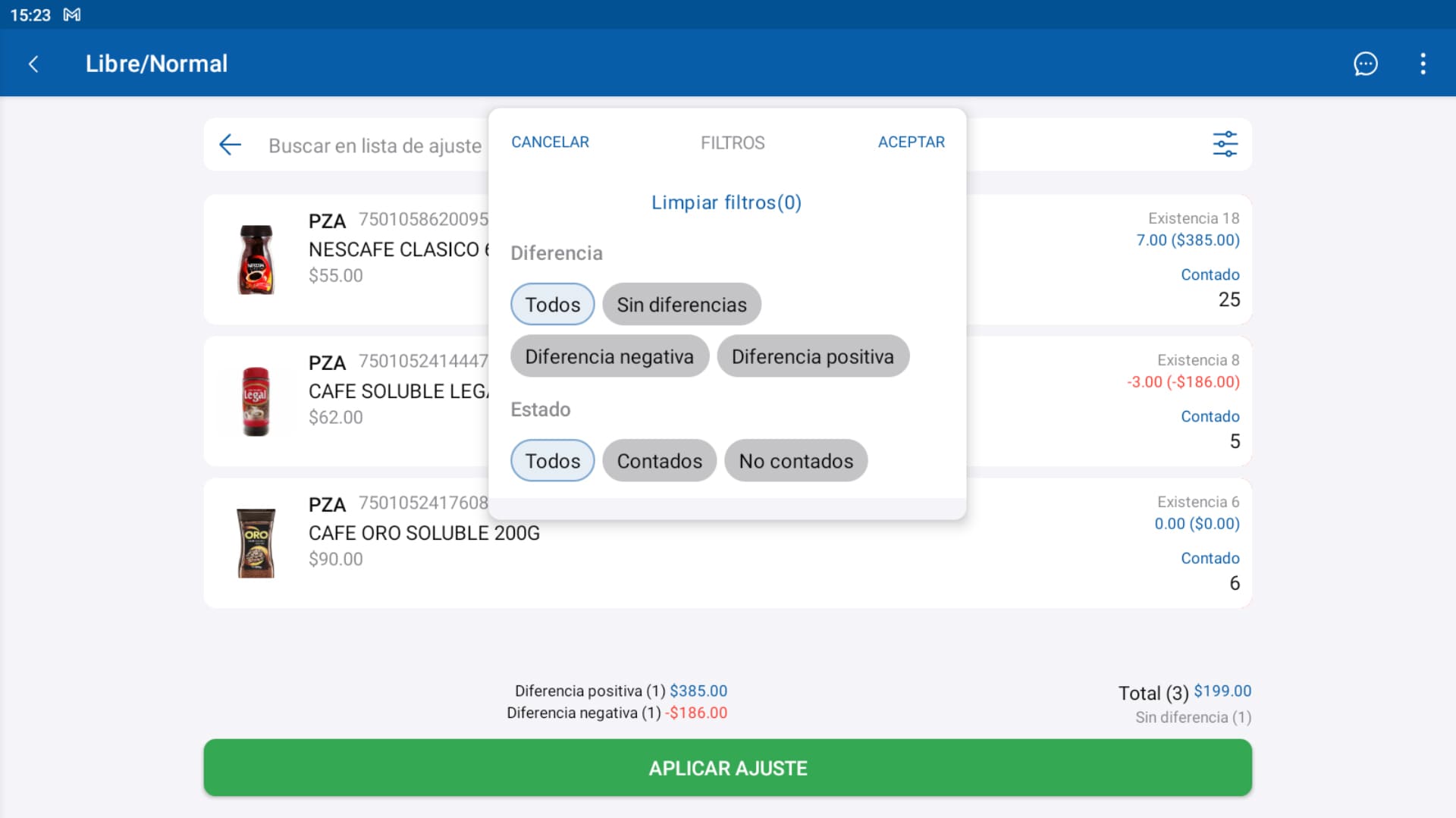View the CAFE ORO SOLUBLE thumbnail
The width and height of the screenshot is (1456, 818).
(x=256, y=543)
